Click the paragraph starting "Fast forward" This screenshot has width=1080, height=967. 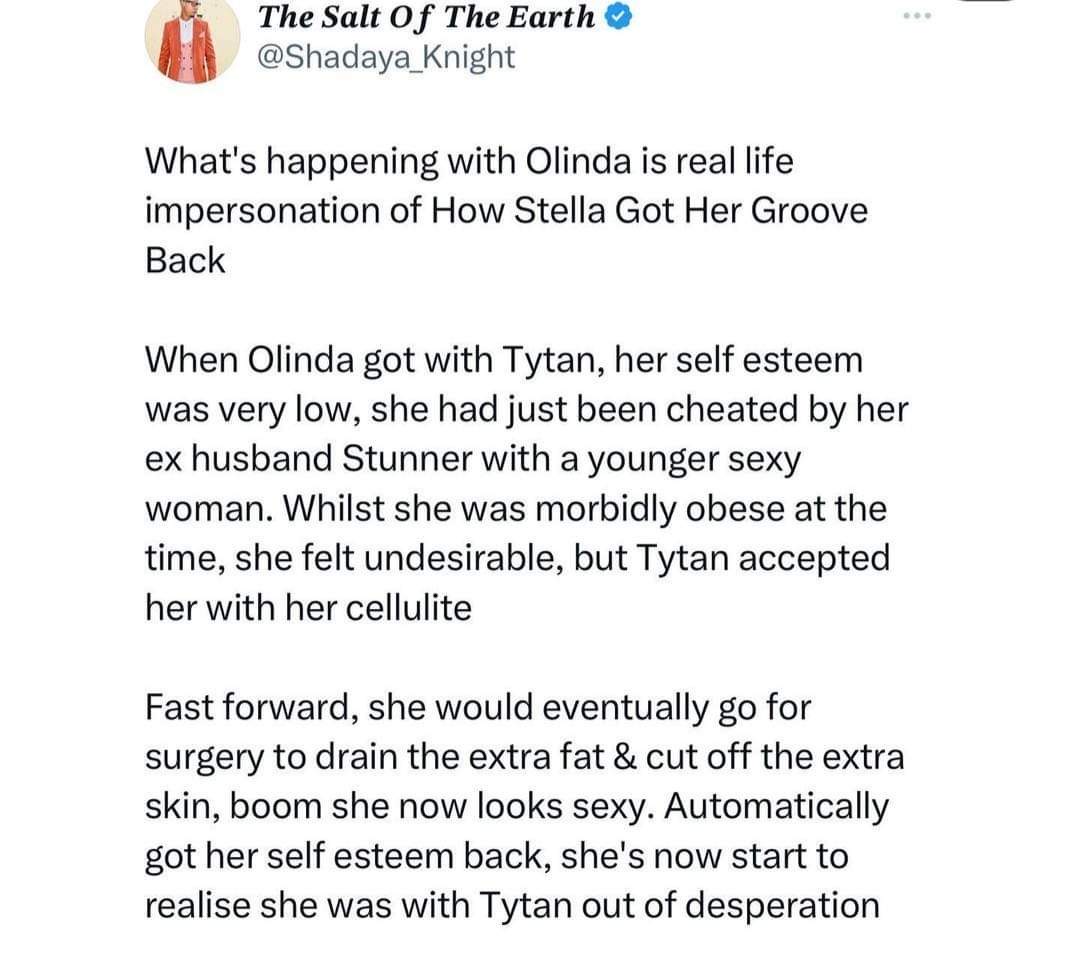tap(524, 806)
